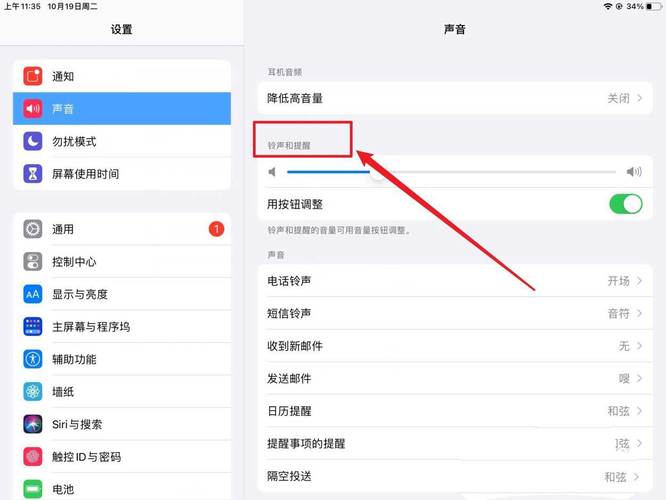Tap the Wi-Fi status icon
Image resolution: width=666 pixels, height=500 pixels.
point(608,6)
